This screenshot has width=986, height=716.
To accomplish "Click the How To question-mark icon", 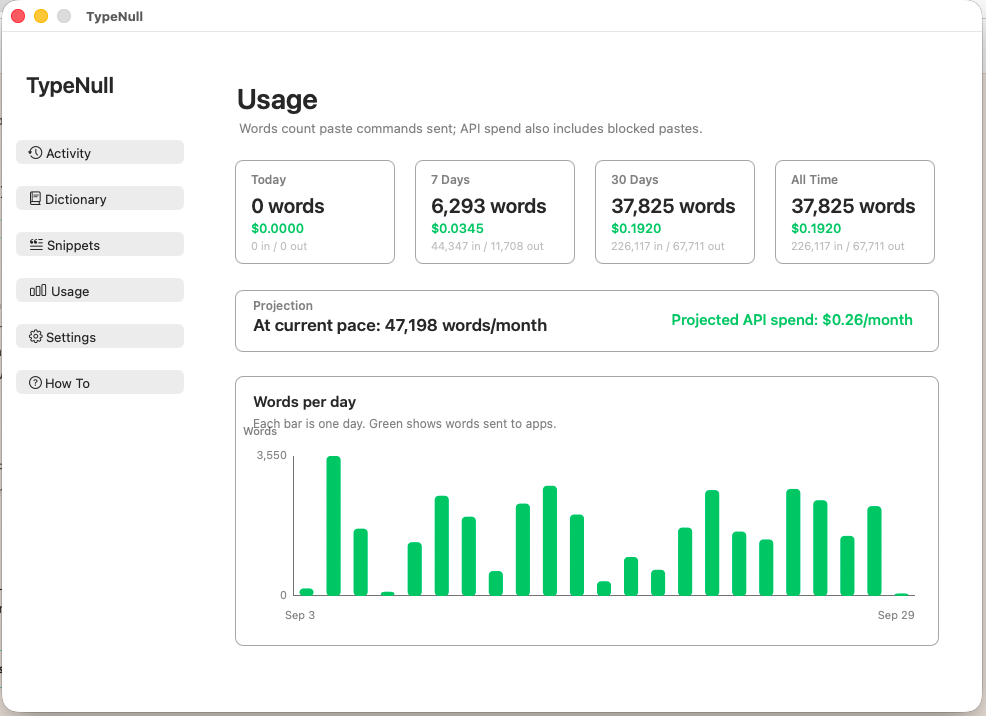I will click(x=36, y=382).
